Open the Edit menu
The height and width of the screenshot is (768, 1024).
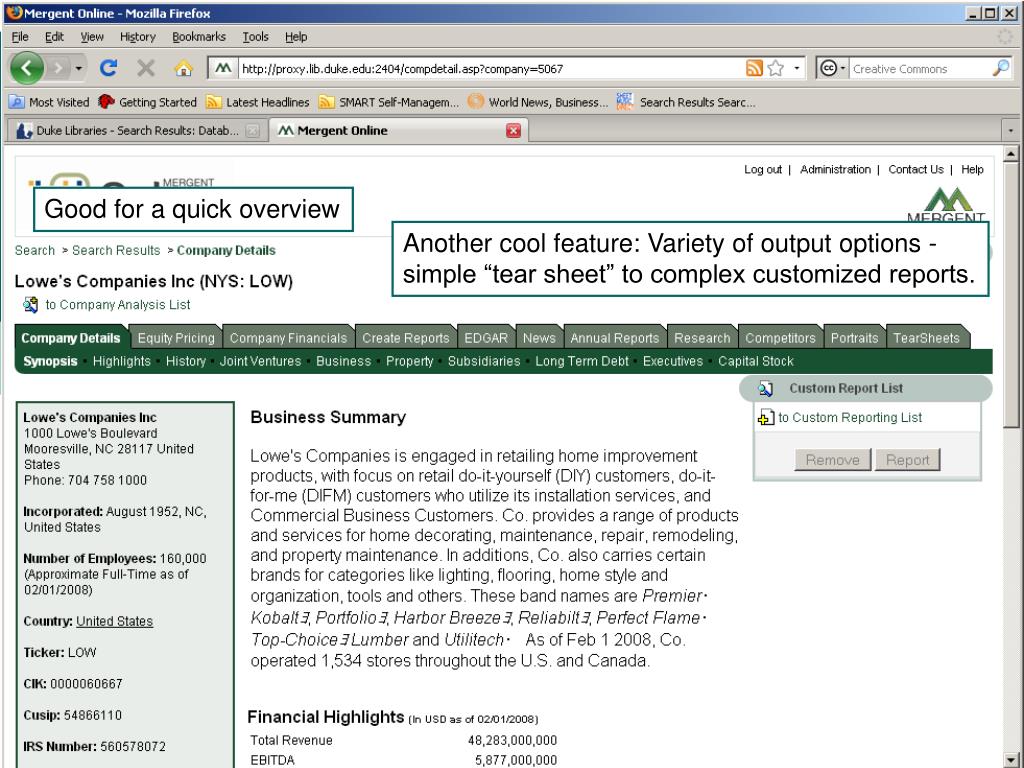point(54,37)
